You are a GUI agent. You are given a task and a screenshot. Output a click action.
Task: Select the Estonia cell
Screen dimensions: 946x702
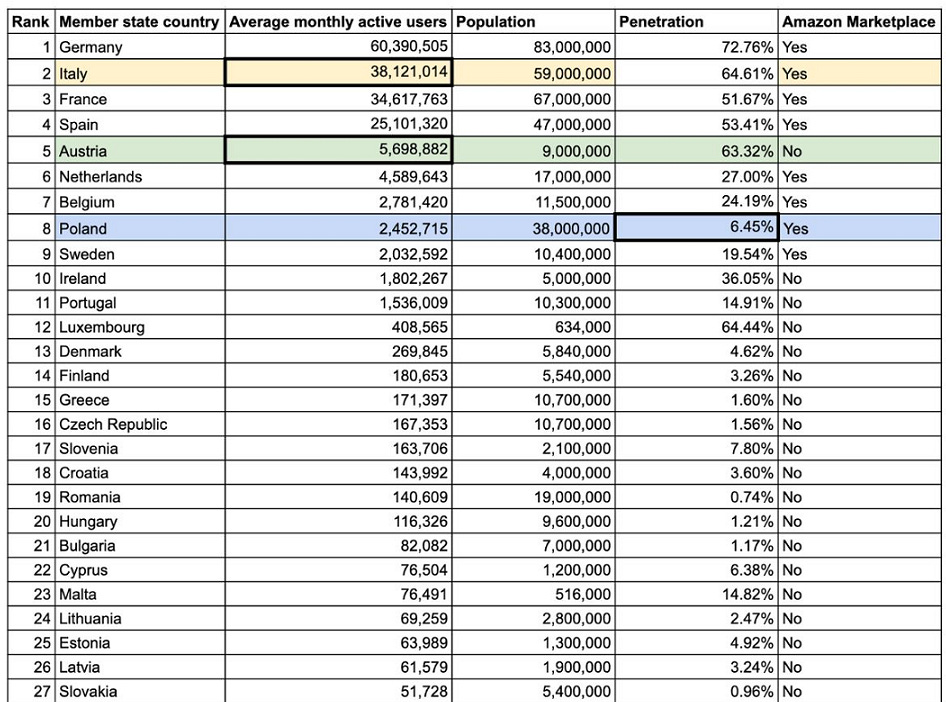tap(140, 642)
